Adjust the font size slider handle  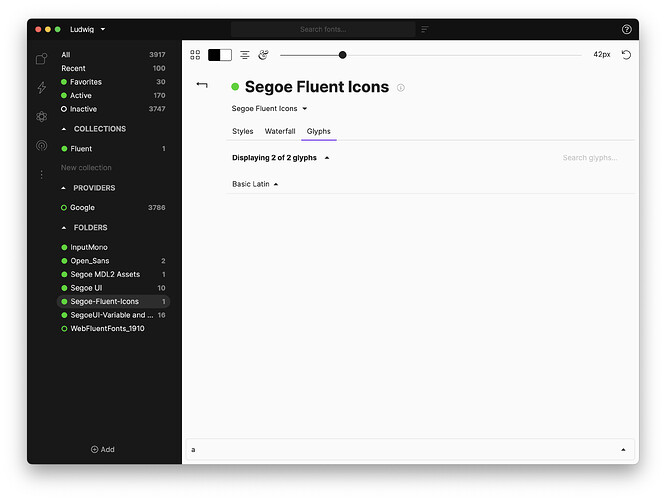pos(342,55)
